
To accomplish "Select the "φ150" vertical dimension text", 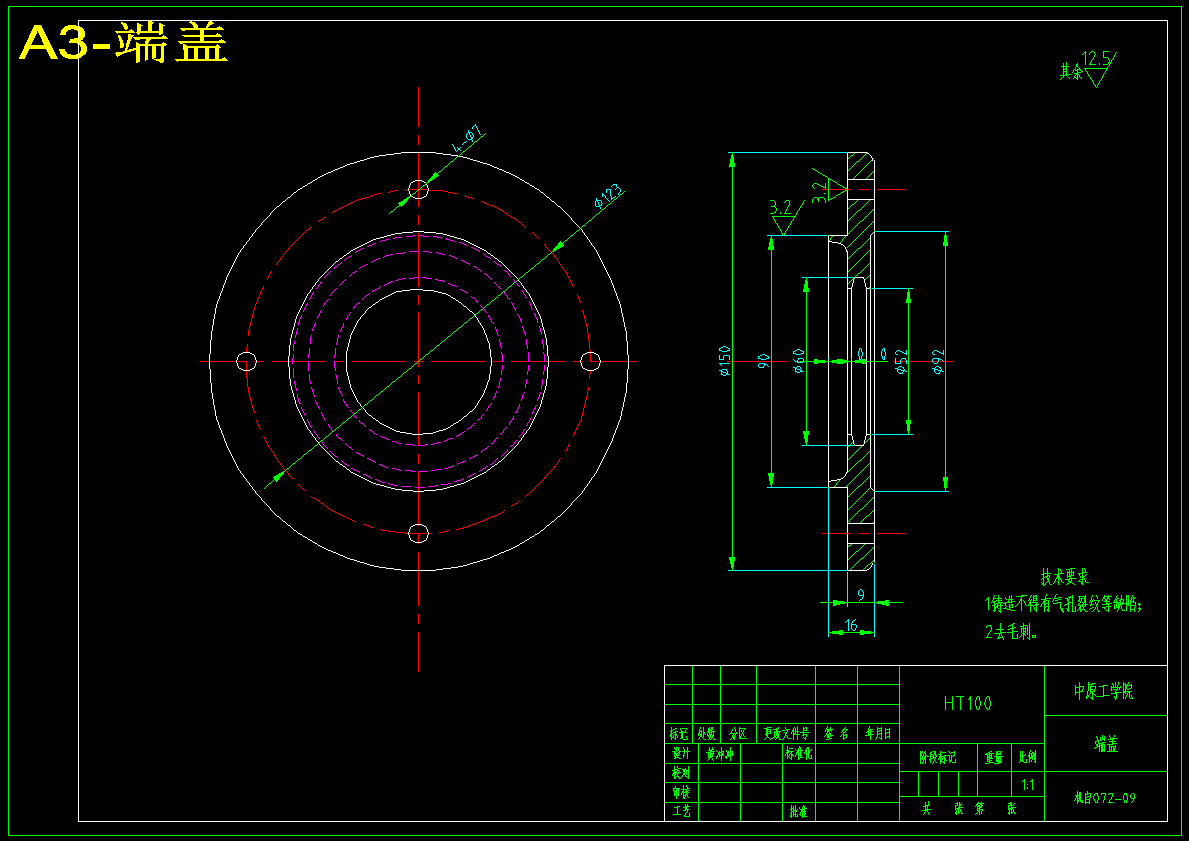I will [724, 361].
